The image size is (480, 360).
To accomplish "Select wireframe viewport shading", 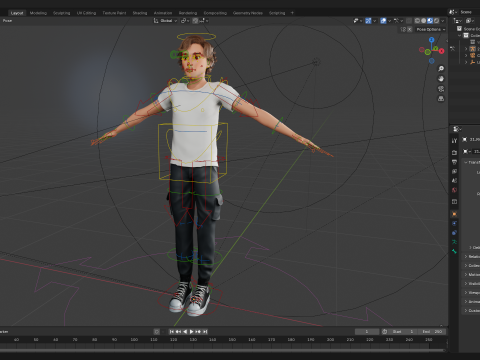I will [x=417, y=21].
